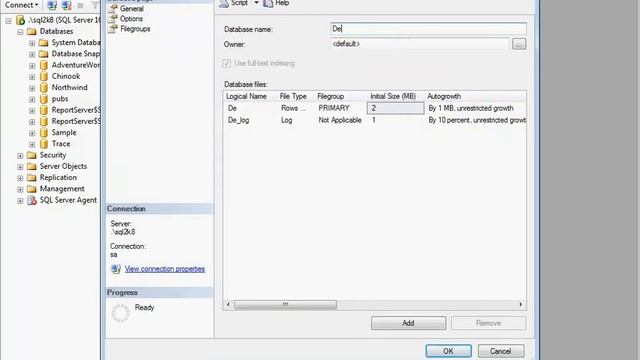Click the horizontal scrollbar thumb in files grid
Image resolution: width=640 pixels, height=360 pixels.
coord(285,304)
